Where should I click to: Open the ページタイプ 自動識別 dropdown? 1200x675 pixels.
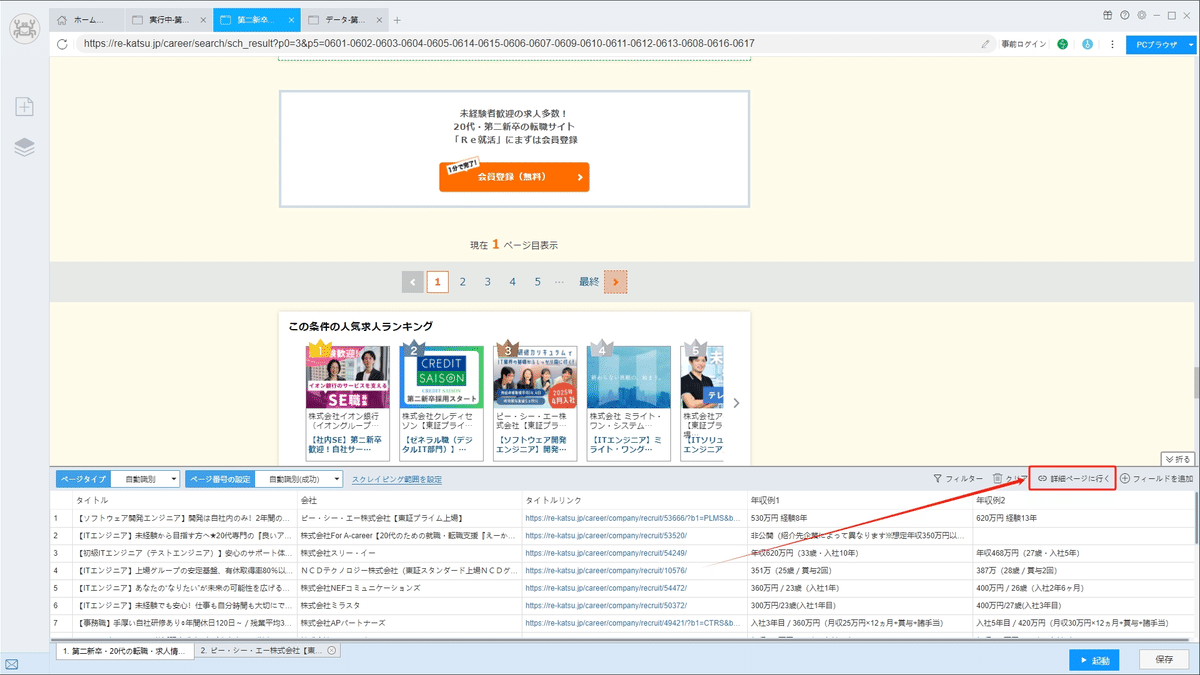click(x=146, y=479)
